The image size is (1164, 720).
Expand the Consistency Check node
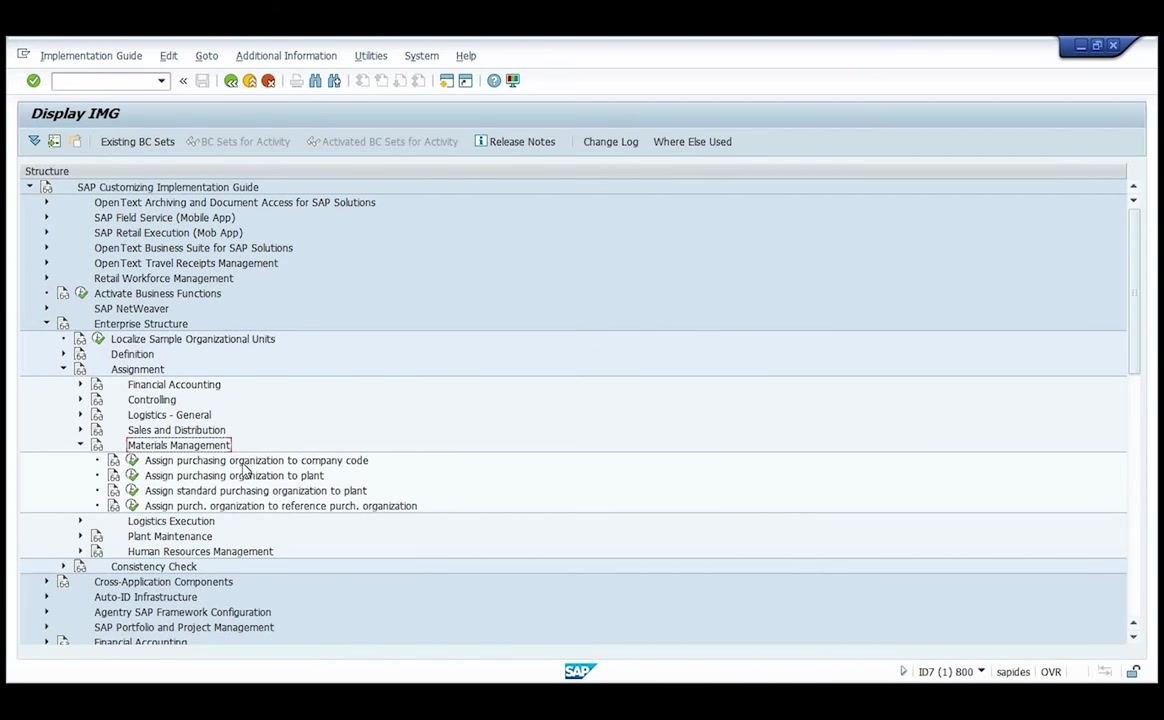(63, 566)
